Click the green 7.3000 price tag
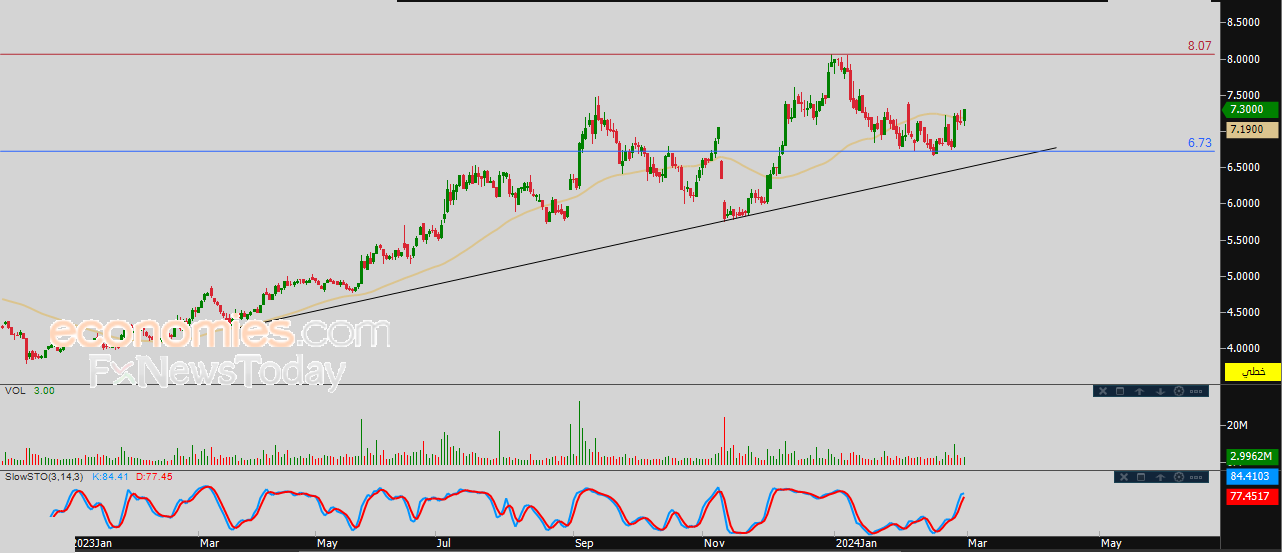The height and width of the screenshot is (553, 1282). (1250, 110)
